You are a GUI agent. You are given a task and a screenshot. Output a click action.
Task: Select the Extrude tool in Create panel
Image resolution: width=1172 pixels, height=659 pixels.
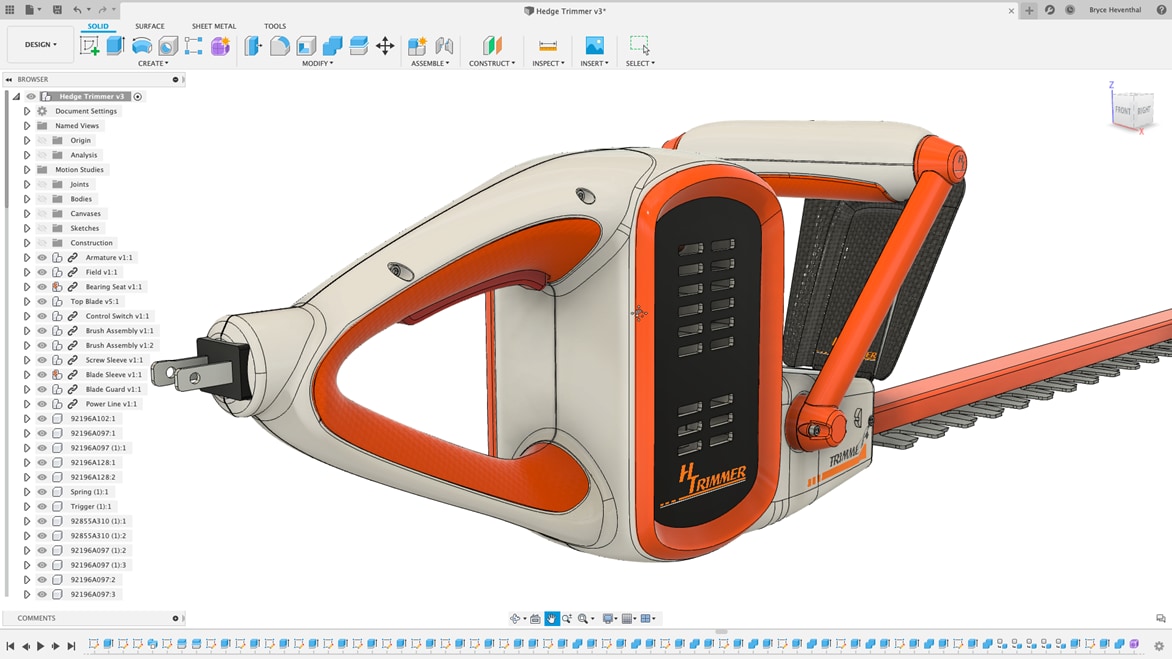(114, 44)
